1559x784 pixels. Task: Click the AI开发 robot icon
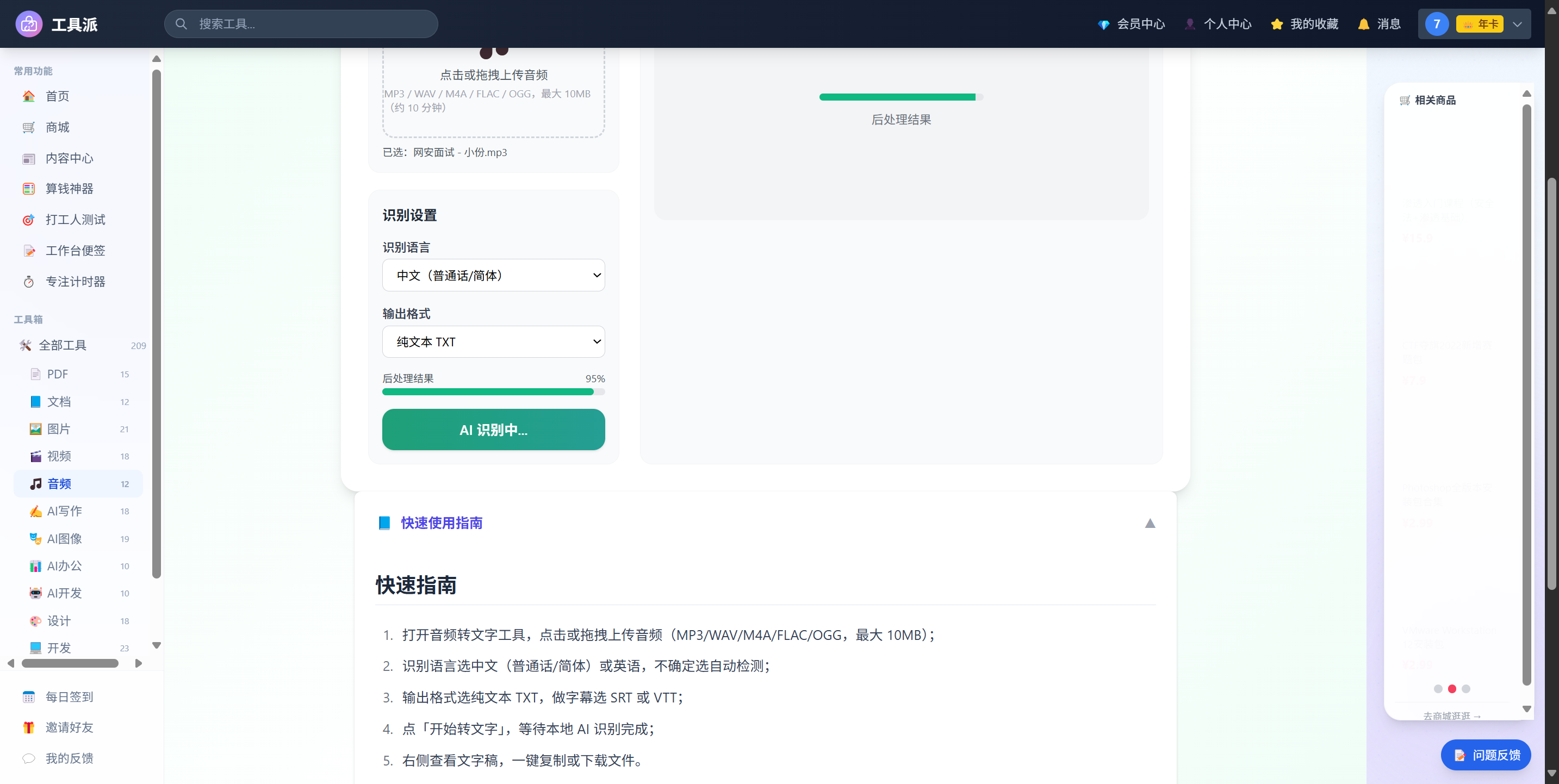tap(36, 594)
